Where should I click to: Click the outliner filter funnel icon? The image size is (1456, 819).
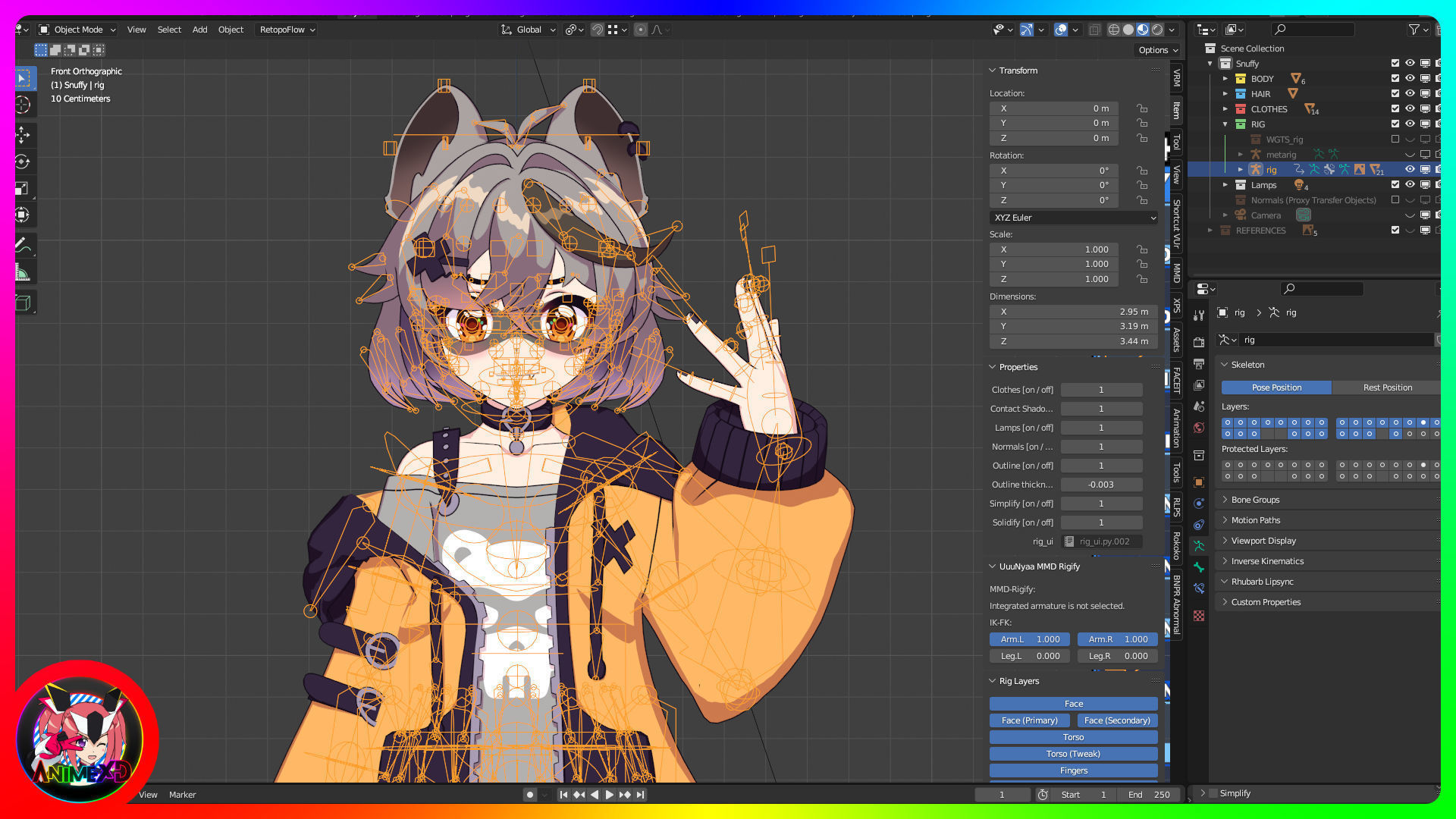[x=1414, y=30]
